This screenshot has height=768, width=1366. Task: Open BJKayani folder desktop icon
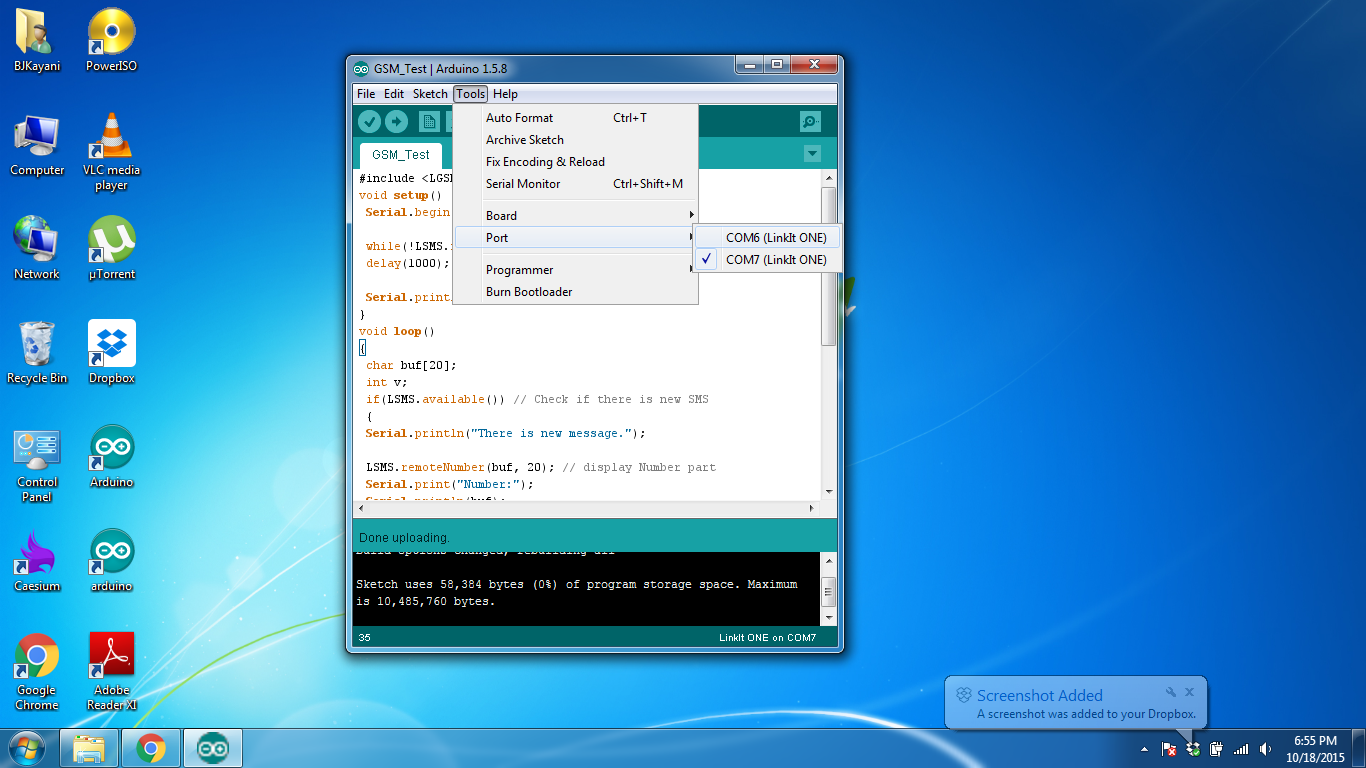click(x=37, y=42)
